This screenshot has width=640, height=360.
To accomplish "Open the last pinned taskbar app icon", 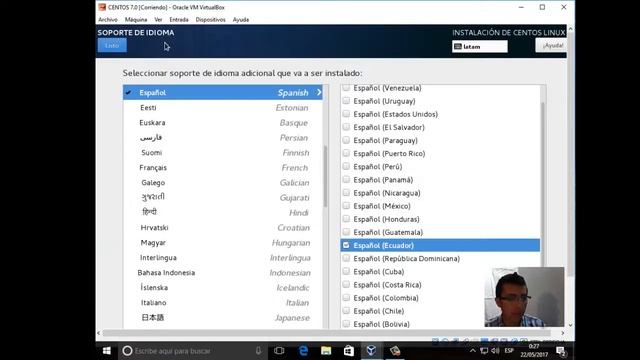I will tap(395, 351).
